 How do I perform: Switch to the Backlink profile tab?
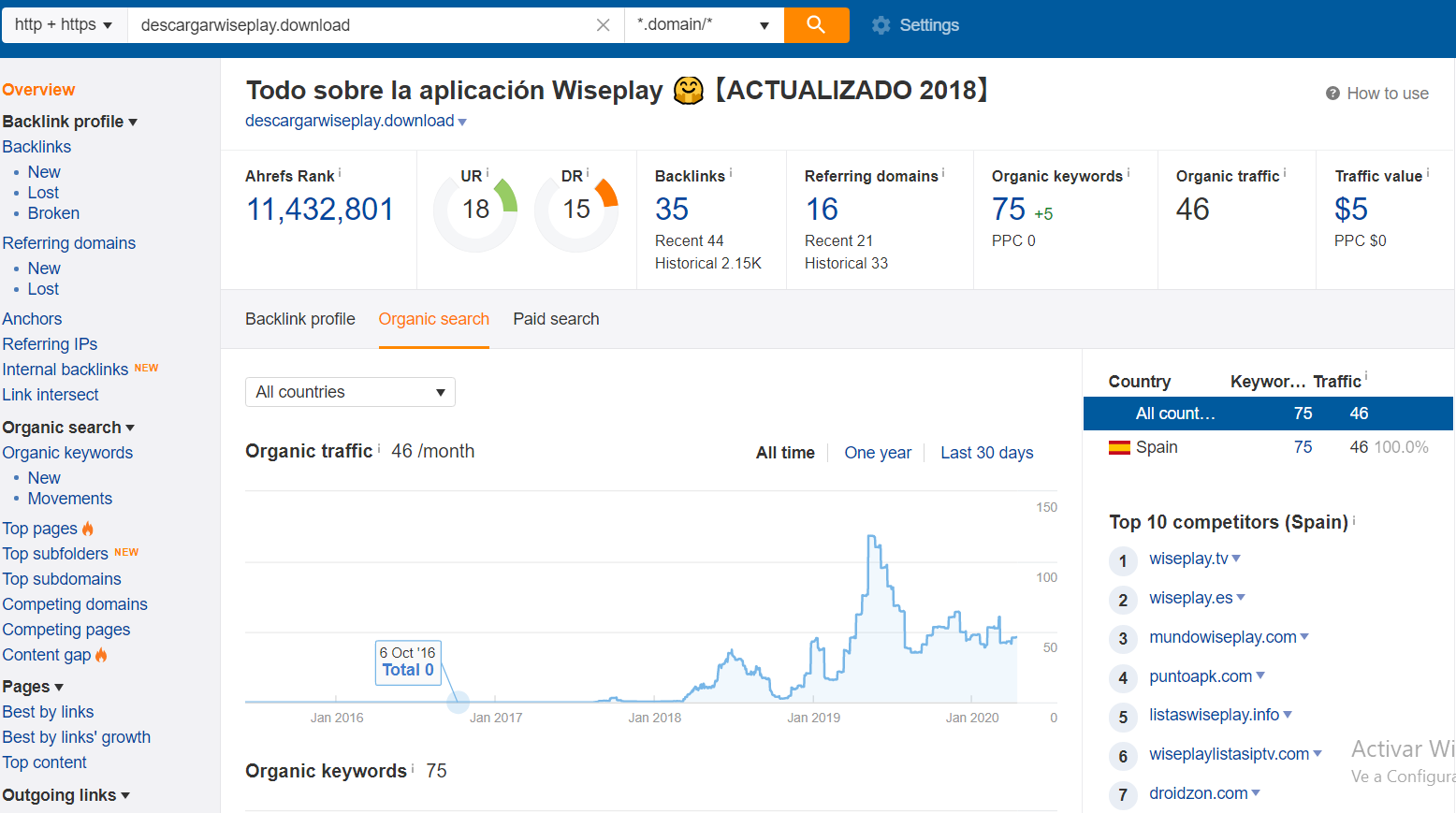(x=300, y=319)
